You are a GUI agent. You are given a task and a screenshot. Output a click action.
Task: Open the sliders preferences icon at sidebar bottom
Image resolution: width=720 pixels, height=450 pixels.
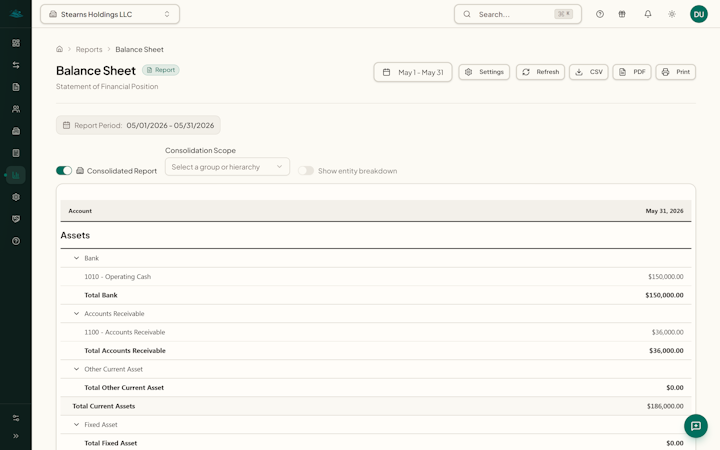(x=16, y=418)
